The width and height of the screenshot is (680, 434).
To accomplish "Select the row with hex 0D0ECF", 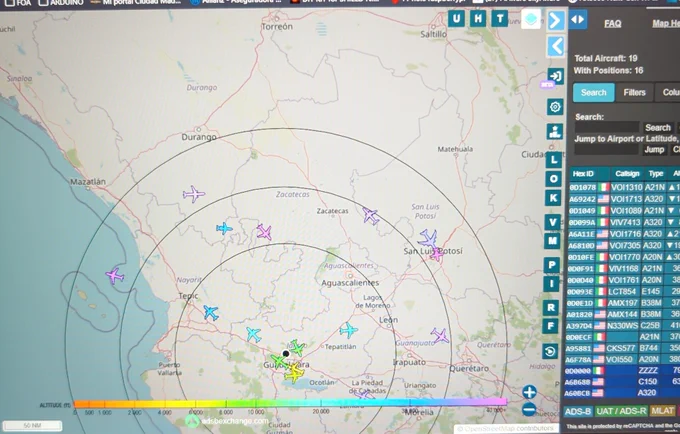I will click(622, 337).
